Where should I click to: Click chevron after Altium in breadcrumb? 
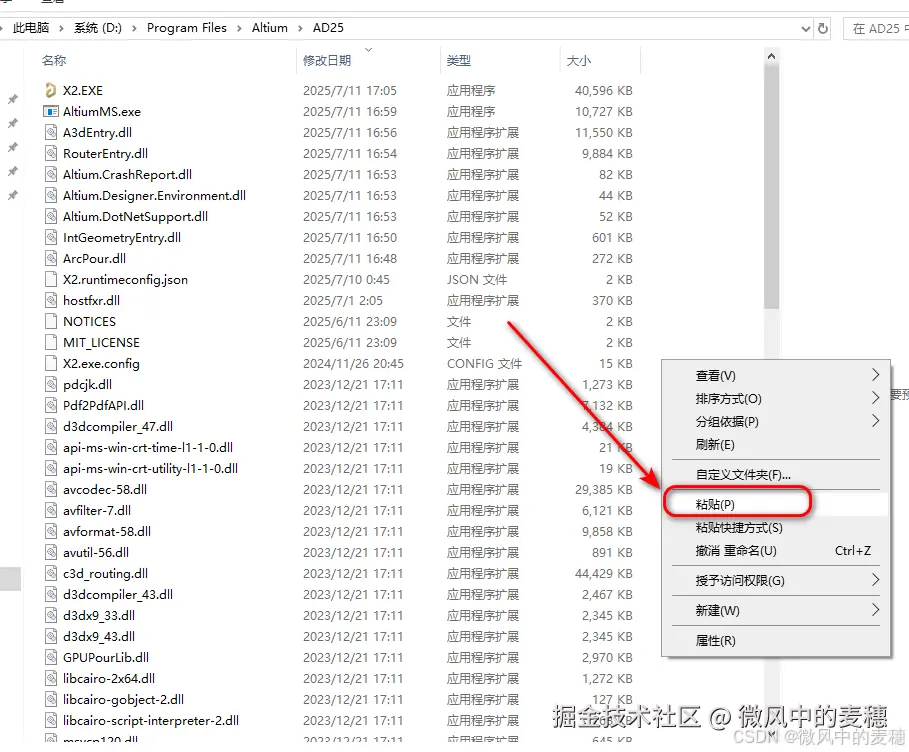(x=300, y=28)
